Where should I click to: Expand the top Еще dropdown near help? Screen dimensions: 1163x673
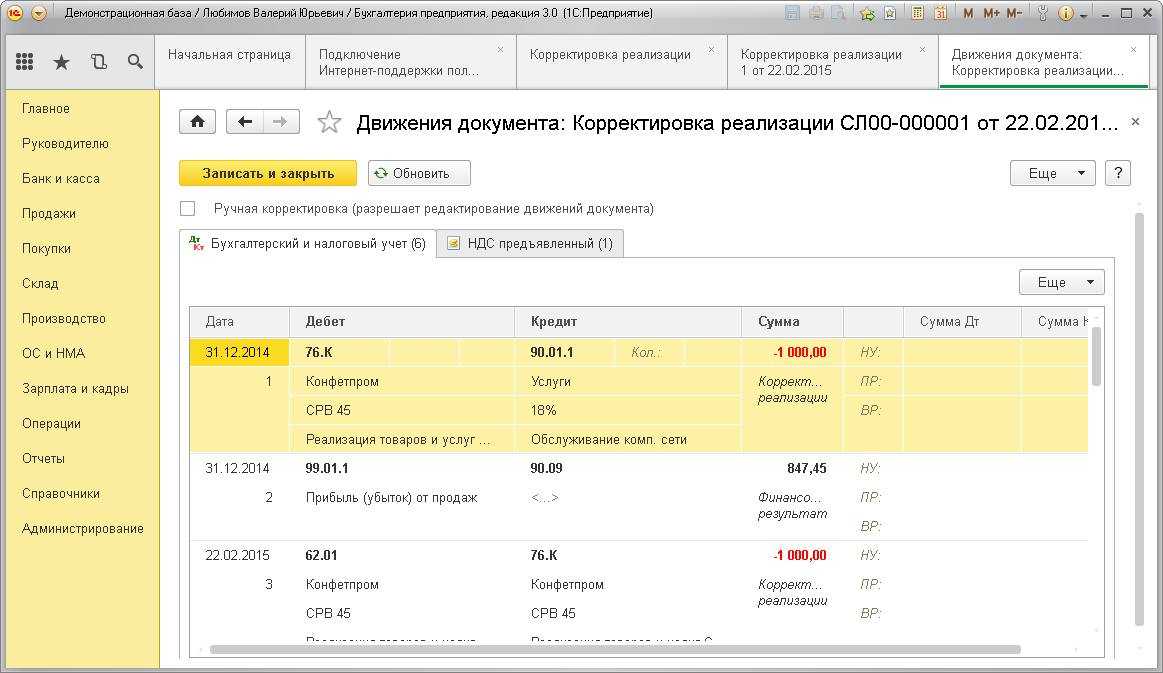[1052, 173]
